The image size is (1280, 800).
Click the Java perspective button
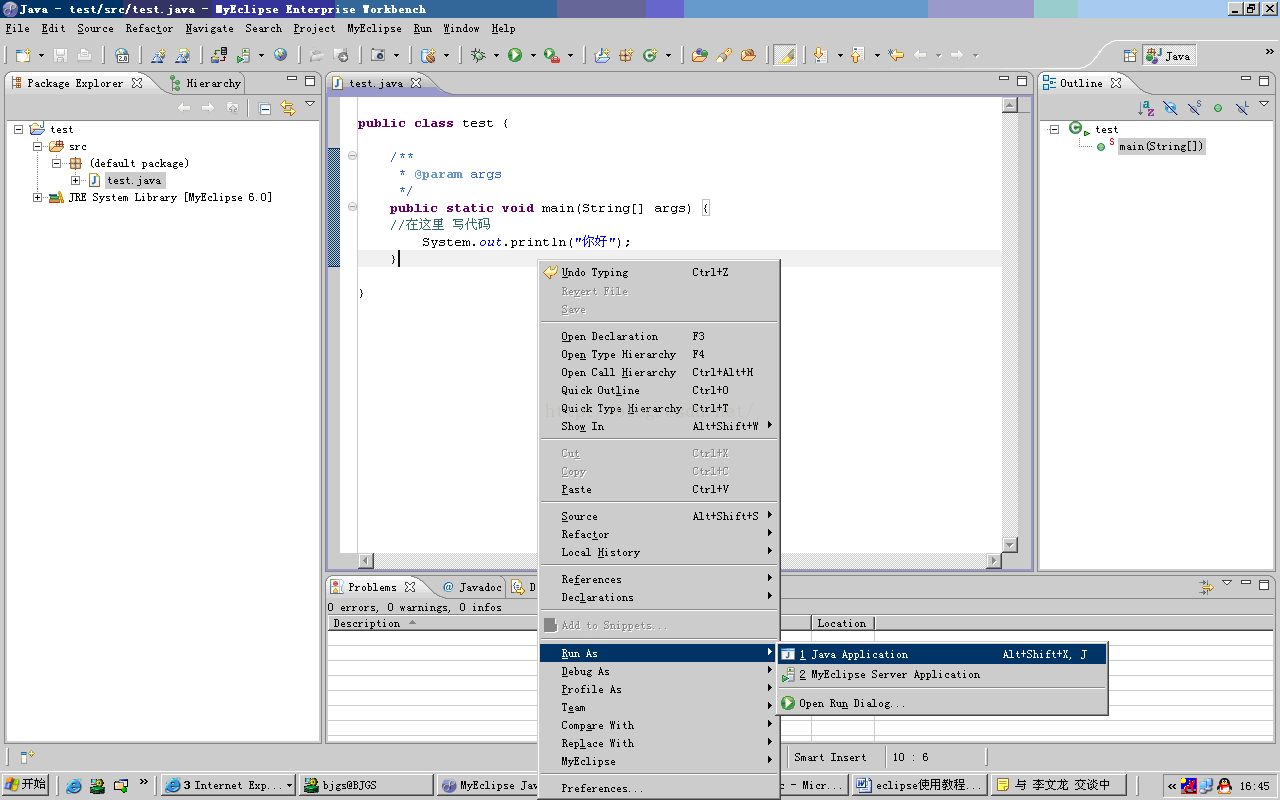(x=1169, y=56)
